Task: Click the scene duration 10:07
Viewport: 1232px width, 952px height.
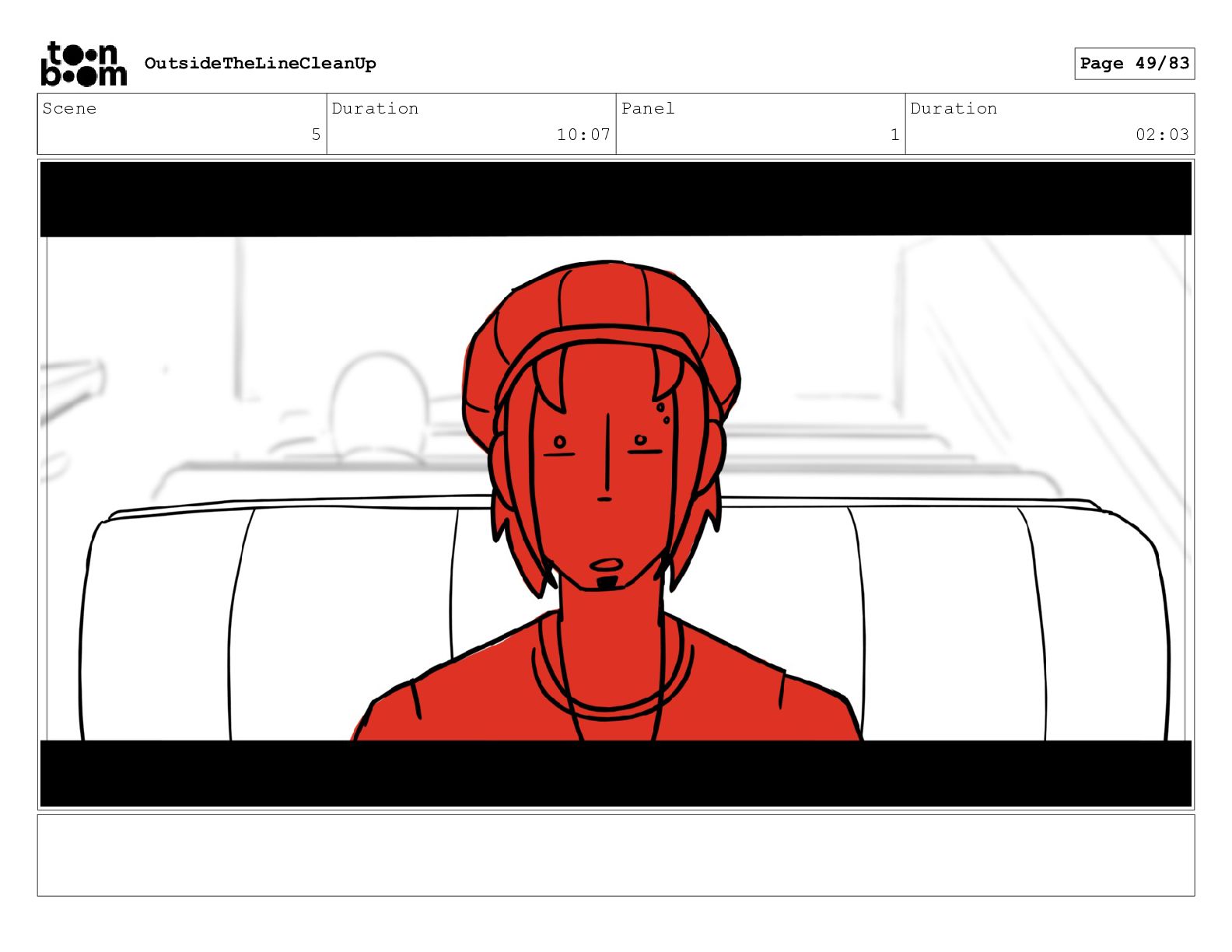Action: coord(583,135)
